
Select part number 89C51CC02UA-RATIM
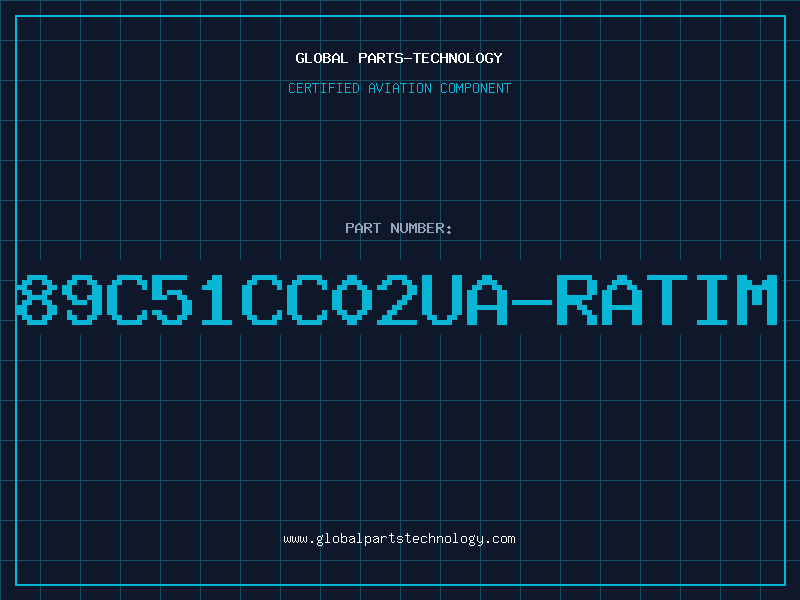click(x=397, y=300)
